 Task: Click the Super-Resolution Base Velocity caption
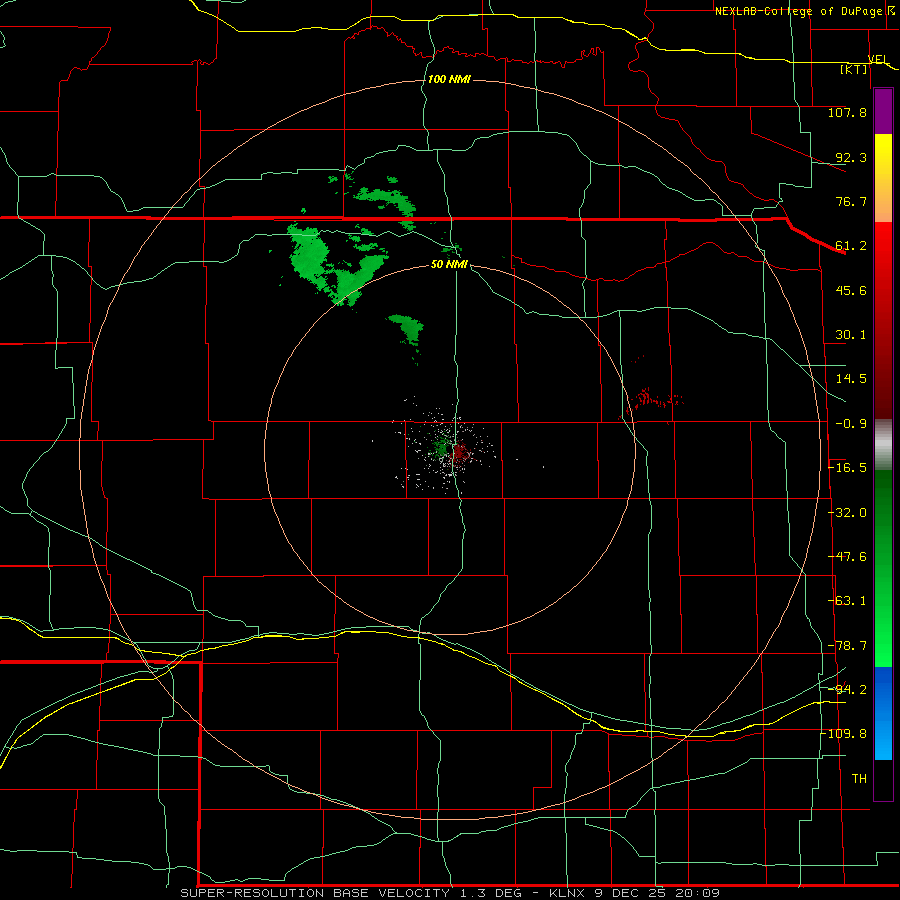pyautogui.click(x=449, y=893)
